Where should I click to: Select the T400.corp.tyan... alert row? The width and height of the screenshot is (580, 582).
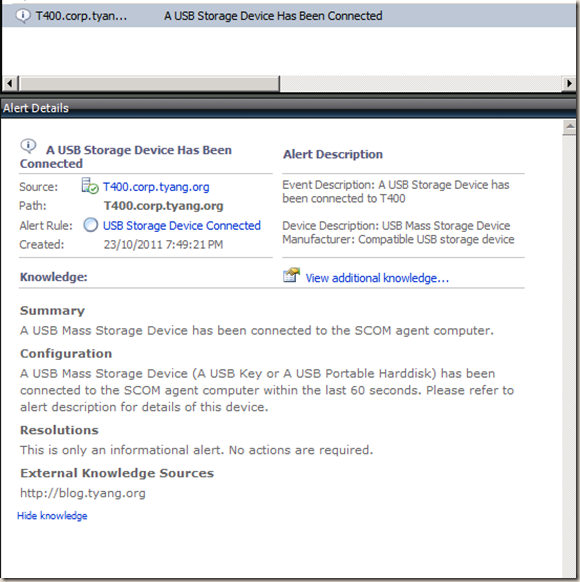click(x=289, y=16)
